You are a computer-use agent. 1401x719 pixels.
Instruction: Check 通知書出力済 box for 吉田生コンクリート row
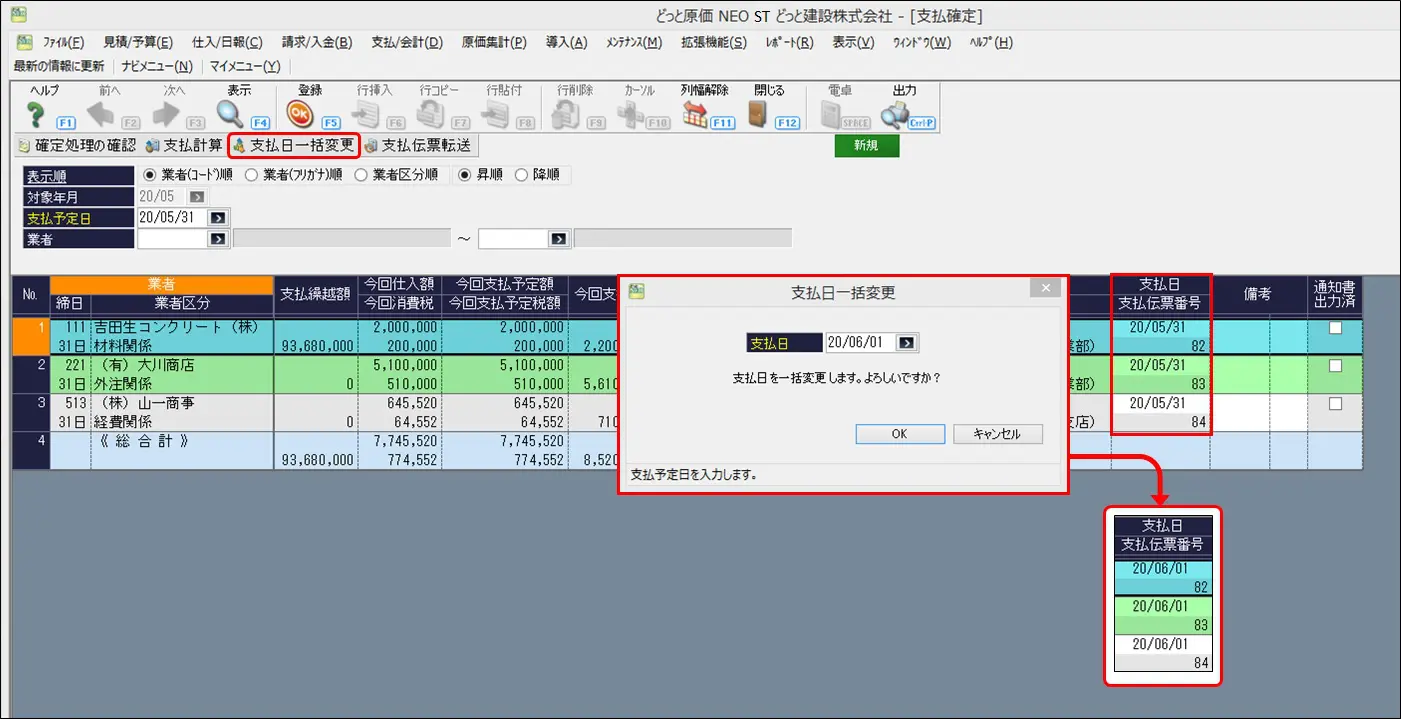[x=1334, y=328]
